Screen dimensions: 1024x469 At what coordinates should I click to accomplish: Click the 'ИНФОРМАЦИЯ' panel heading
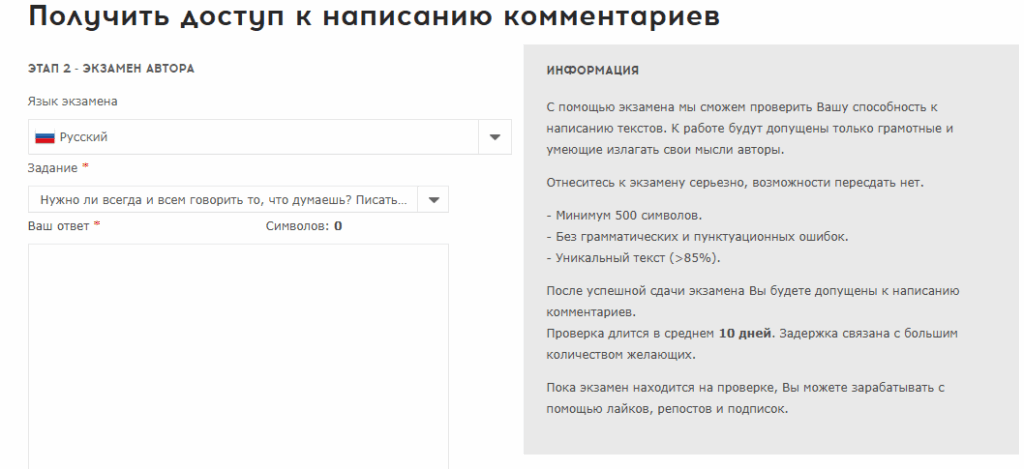pos(592,71)
